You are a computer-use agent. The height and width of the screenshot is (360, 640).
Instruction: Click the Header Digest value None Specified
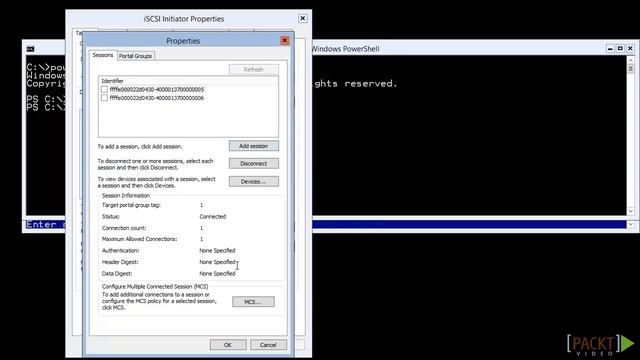(217, 262)
